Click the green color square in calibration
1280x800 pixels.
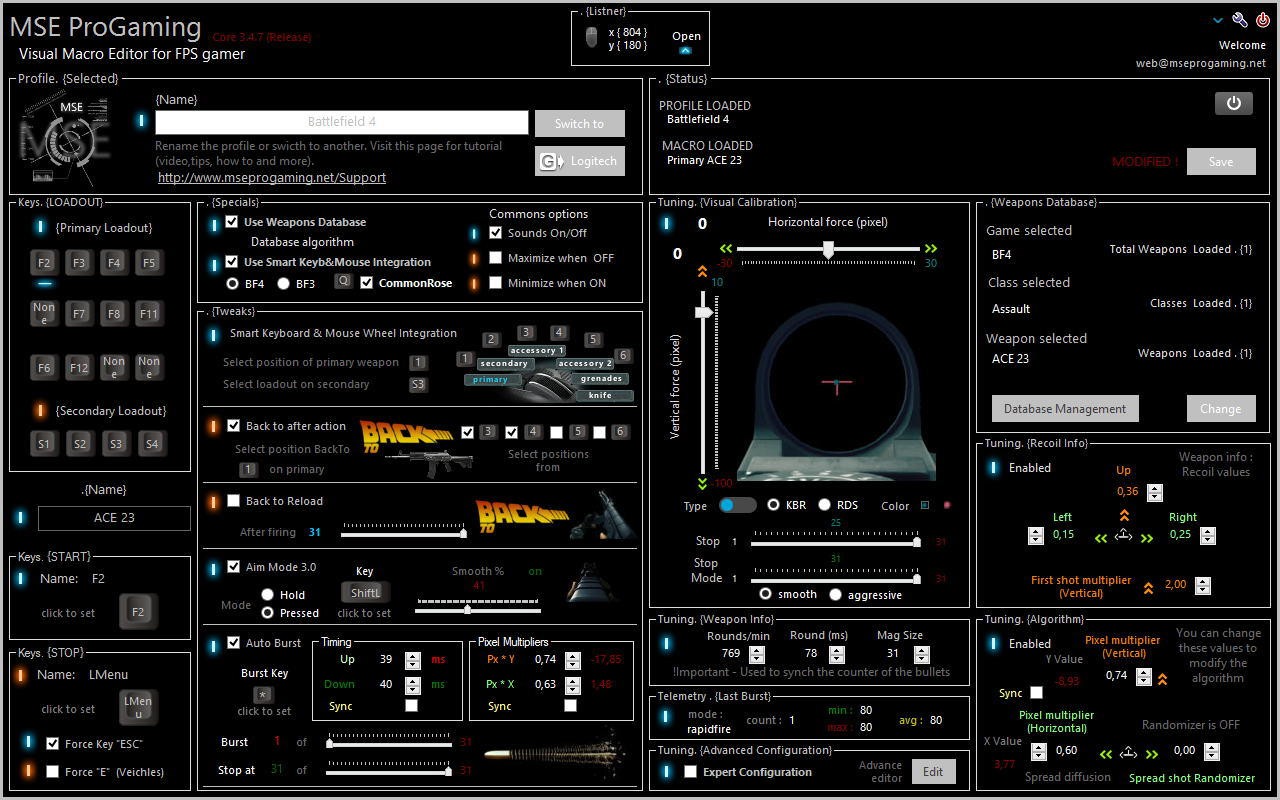pos(925,506)
